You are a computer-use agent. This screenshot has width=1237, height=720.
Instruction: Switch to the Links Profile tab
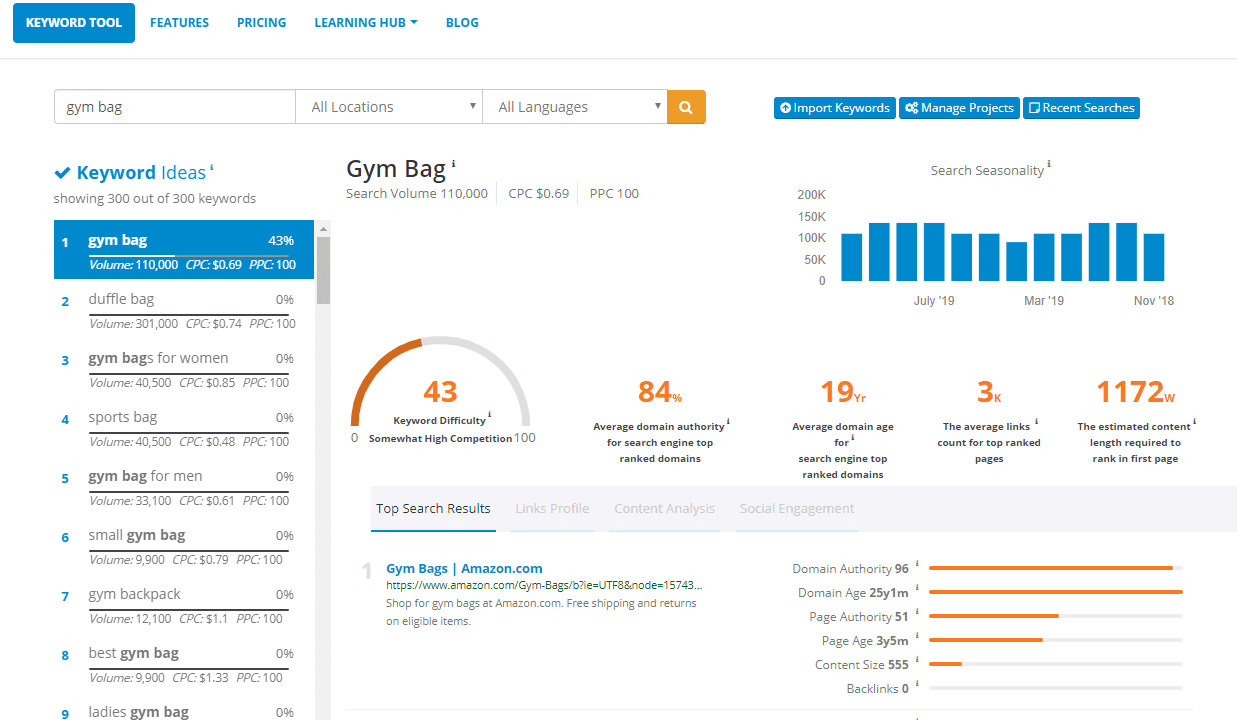[x=552, y=509]
